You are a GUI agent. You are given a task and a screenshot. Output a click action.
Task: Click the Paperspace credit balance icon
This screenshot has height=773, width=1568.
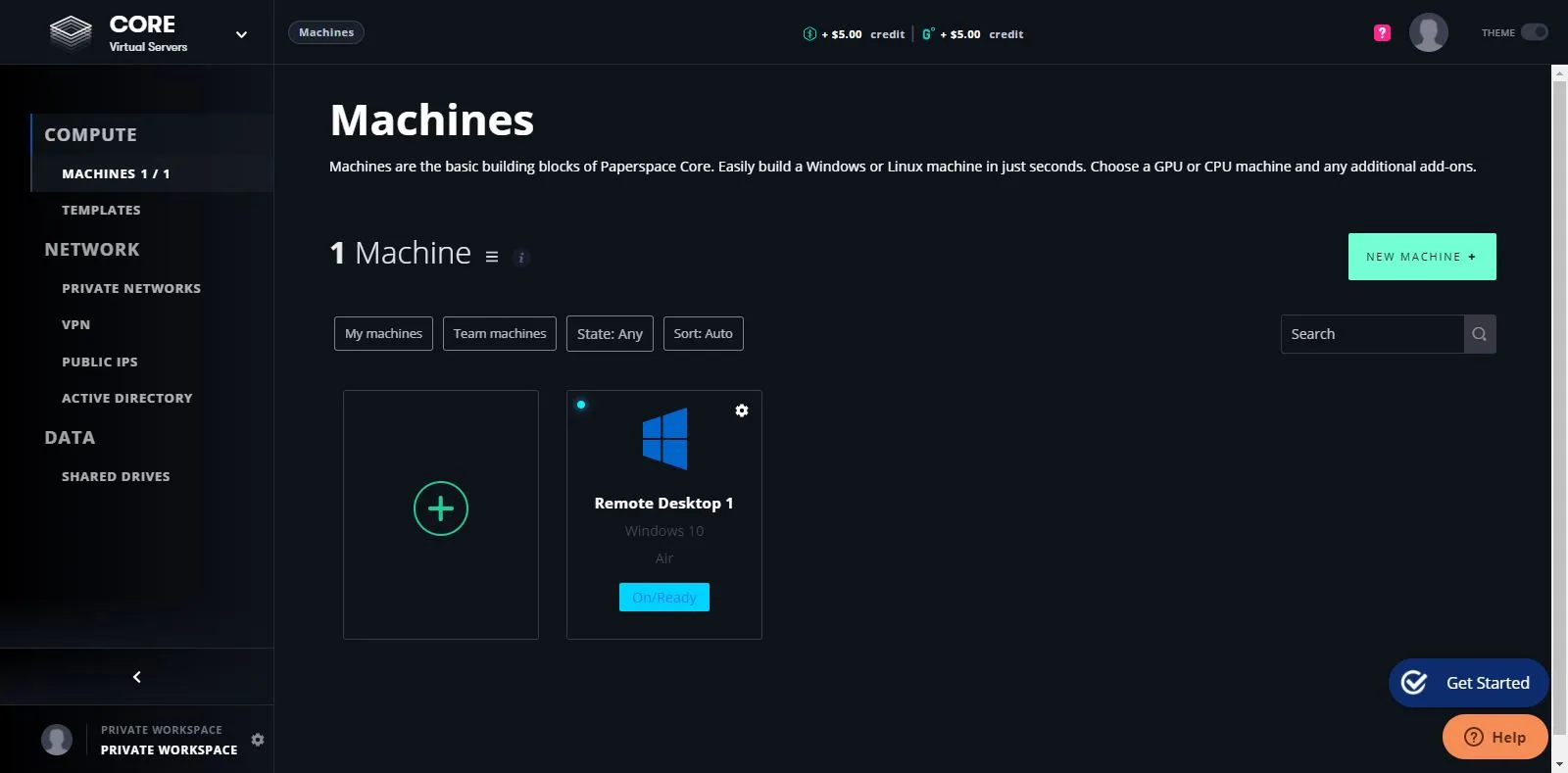tap(809, 34)
